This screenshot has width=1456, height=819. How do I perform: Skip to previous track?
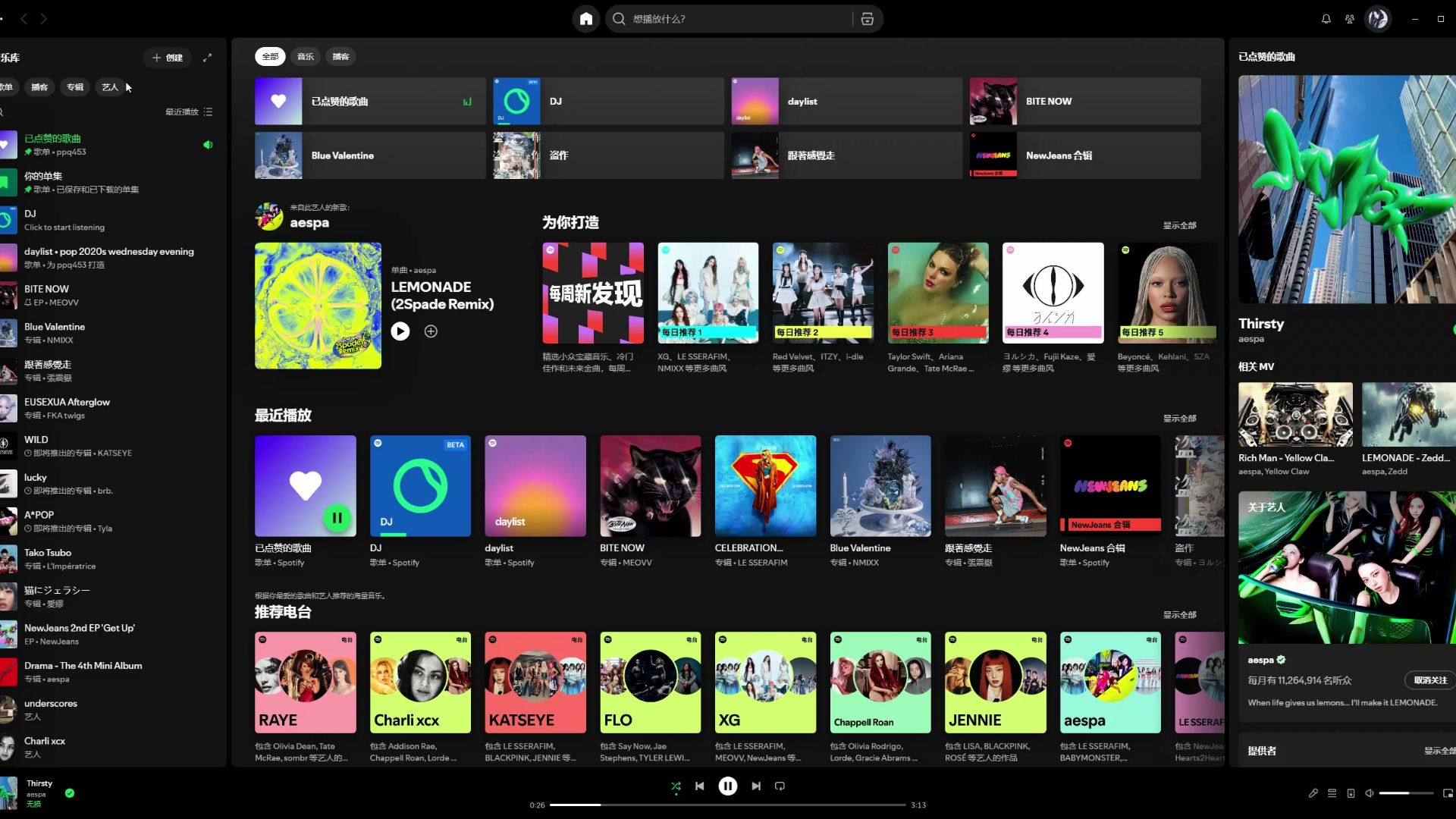pos(699,786)
